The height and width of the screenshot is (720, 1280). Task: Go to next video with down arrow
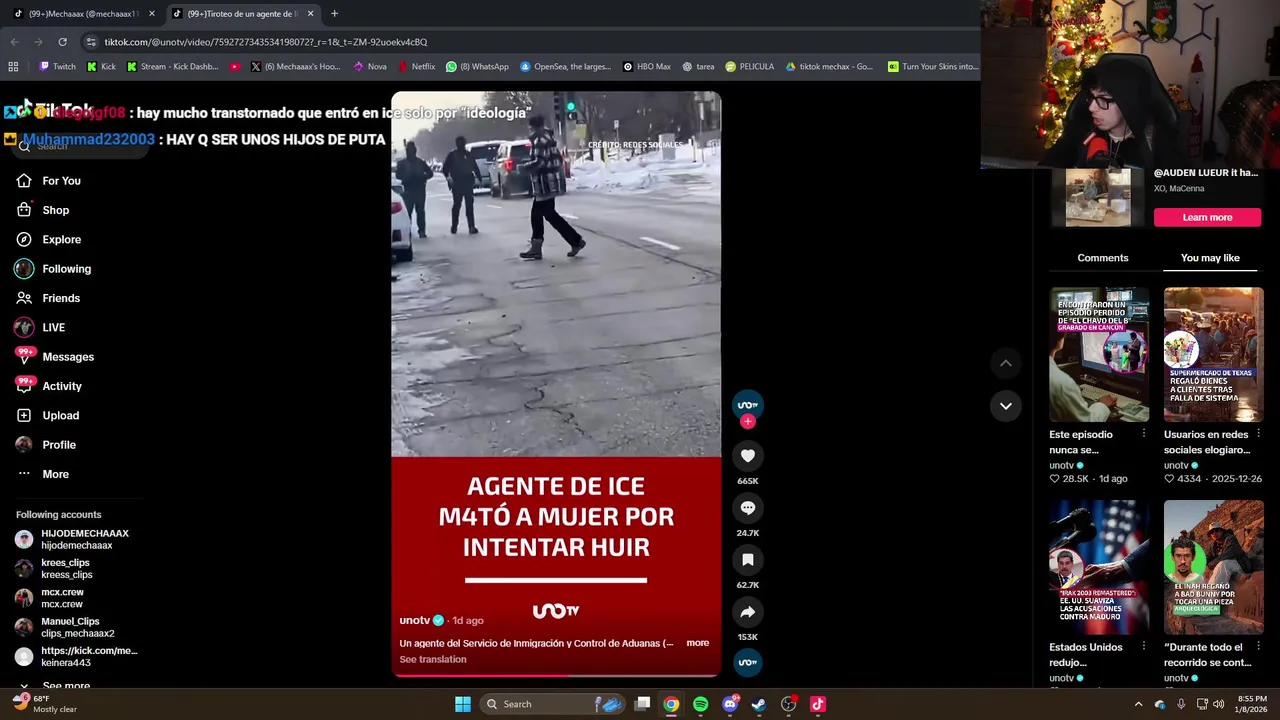click(x=1005, y=406)
